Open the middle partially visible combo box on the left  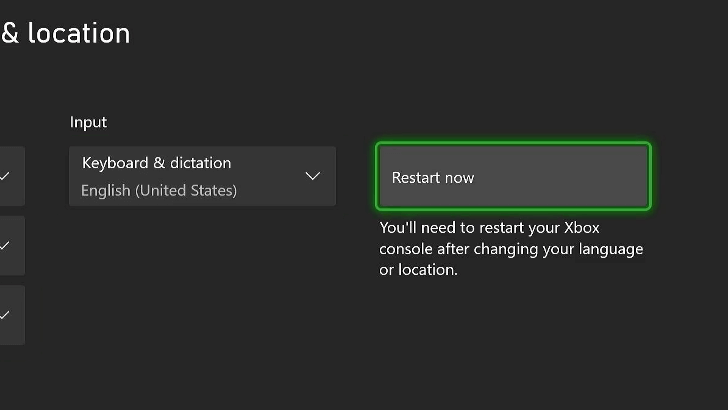pyautogui.click(x=12, y=245)
